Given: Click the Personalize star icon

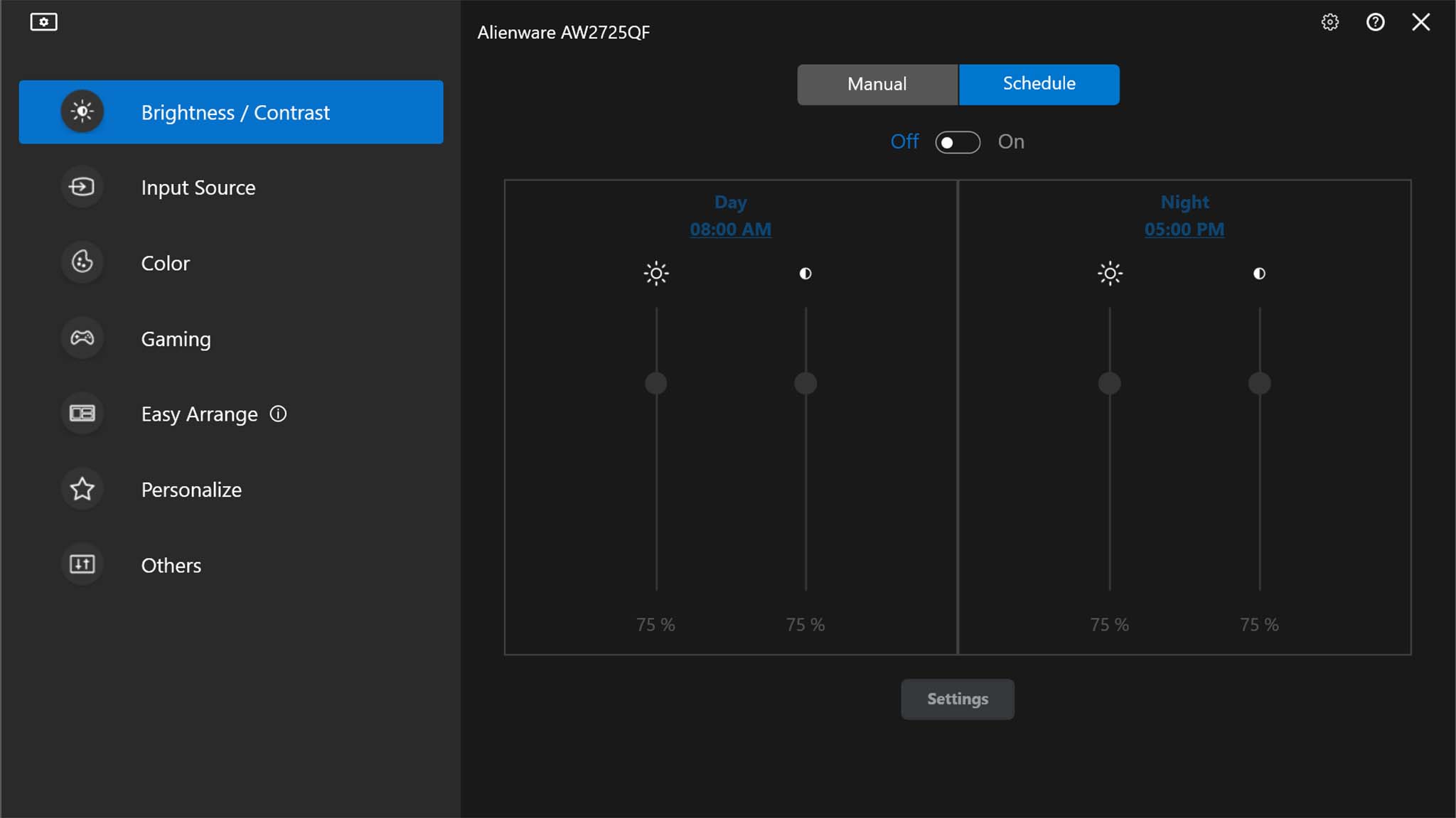Looking at the screenshot, I should [x=82, y=489].
